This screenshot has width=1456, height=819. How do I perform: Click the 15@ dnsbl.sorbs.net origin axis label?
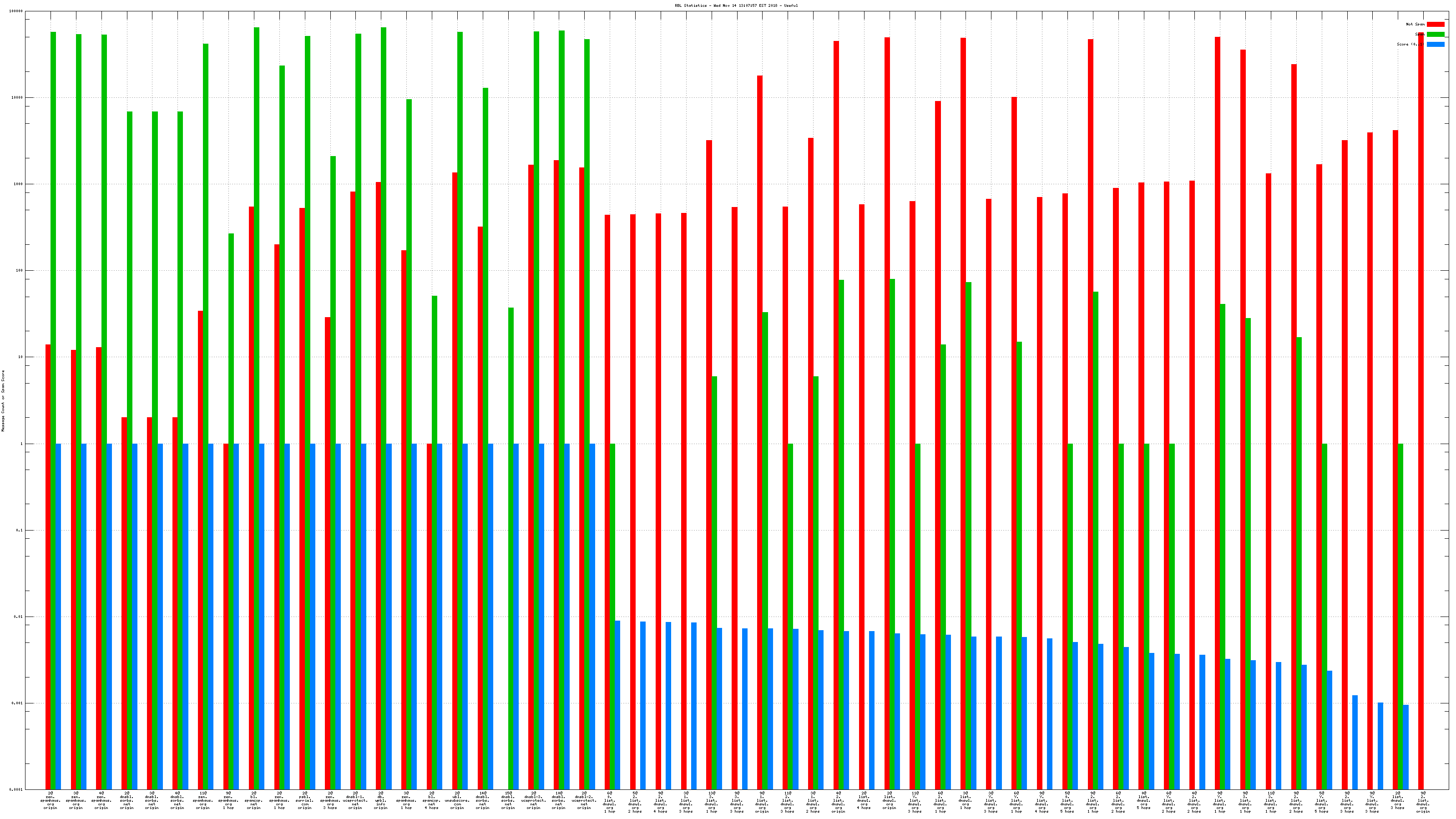click(x=508, y=800)
